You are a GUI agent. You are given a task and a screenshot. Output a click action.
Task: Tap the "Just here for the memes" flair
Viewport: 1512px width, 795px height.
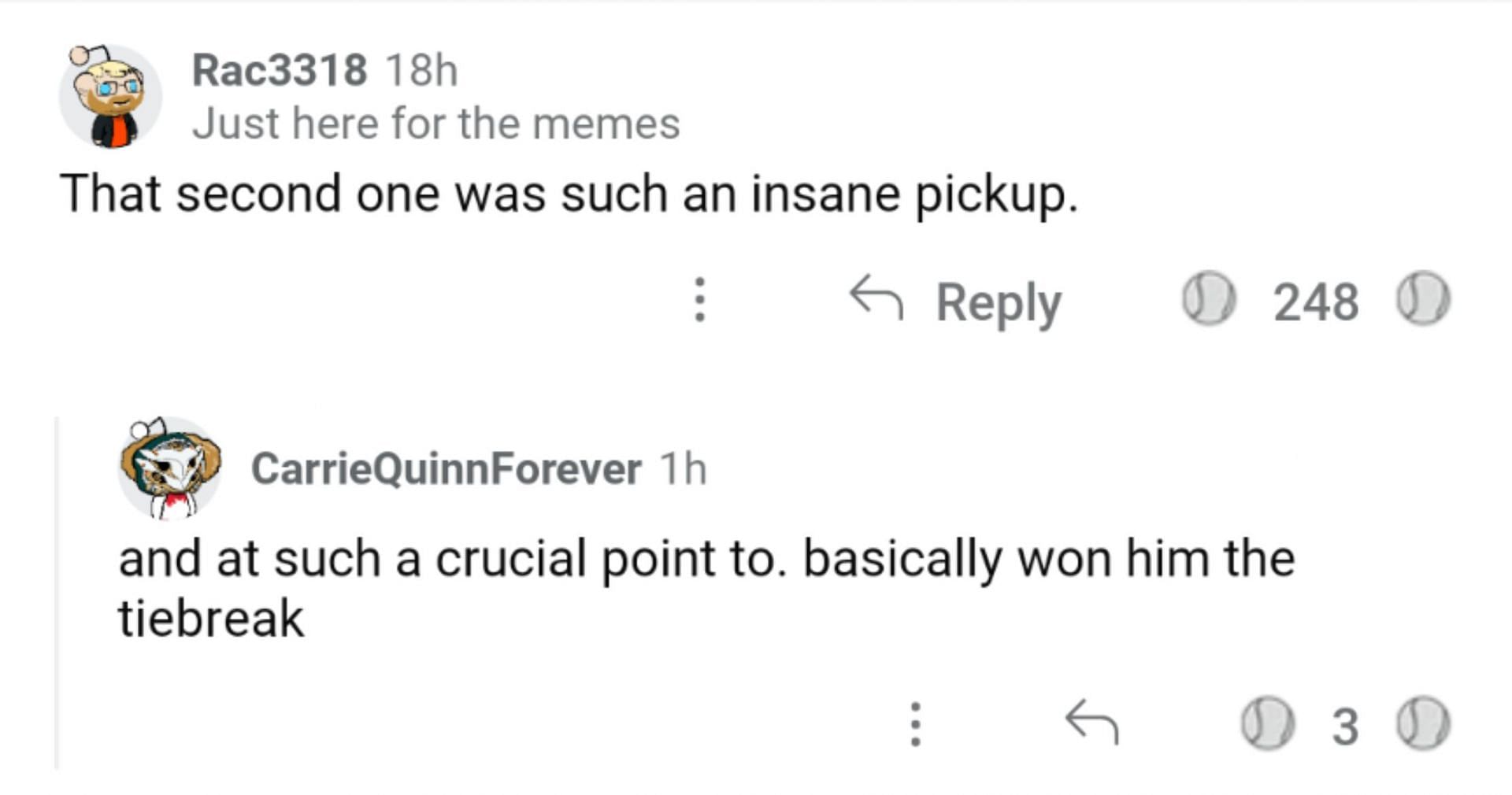click(435, 124)
